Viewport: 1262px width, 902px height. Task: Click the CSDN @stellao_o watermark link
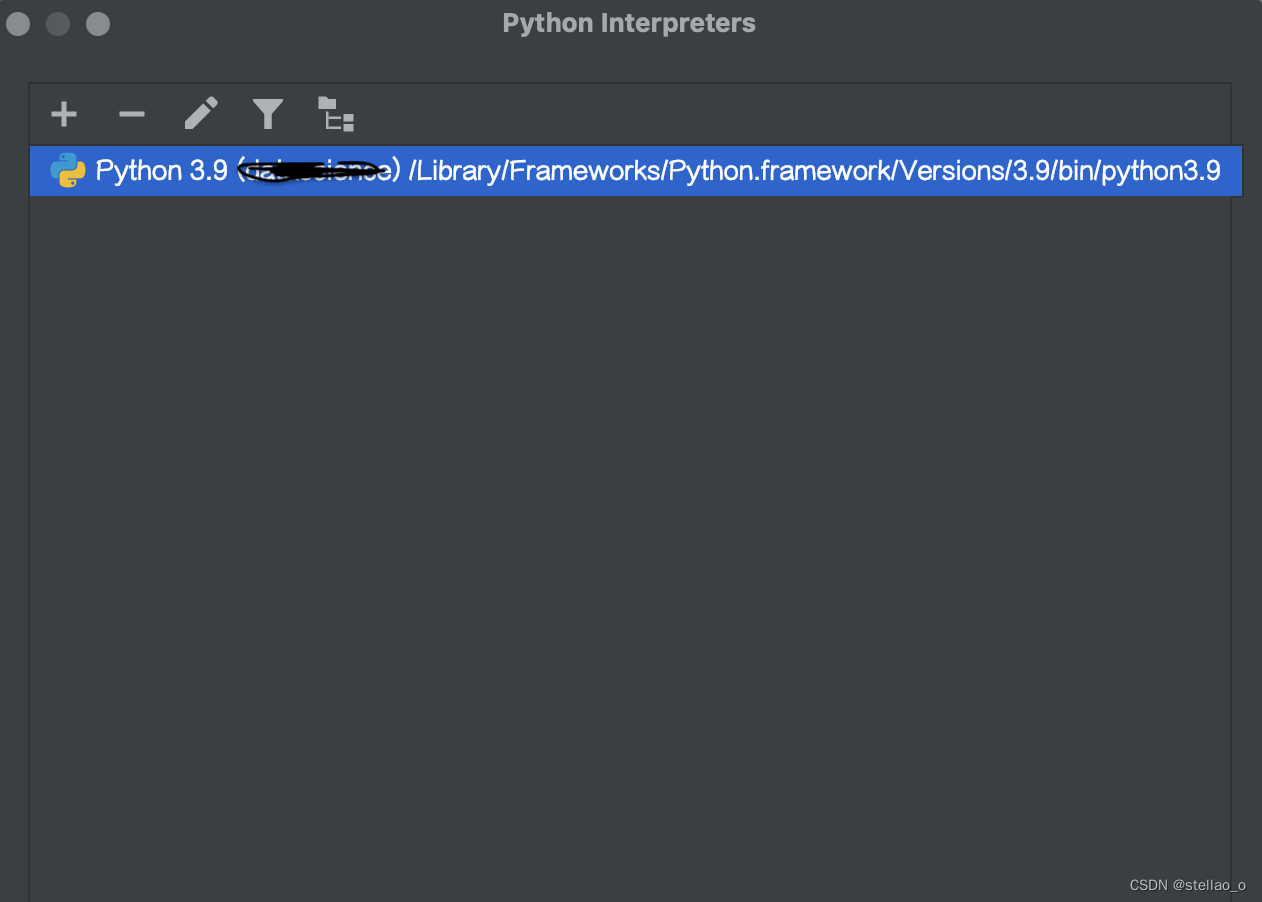tap(1189, 884)
